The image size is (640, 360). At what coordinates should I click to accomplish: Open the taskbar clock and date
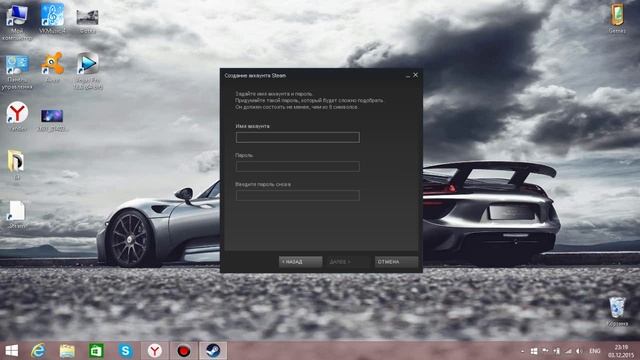click(x=621, y=351)
